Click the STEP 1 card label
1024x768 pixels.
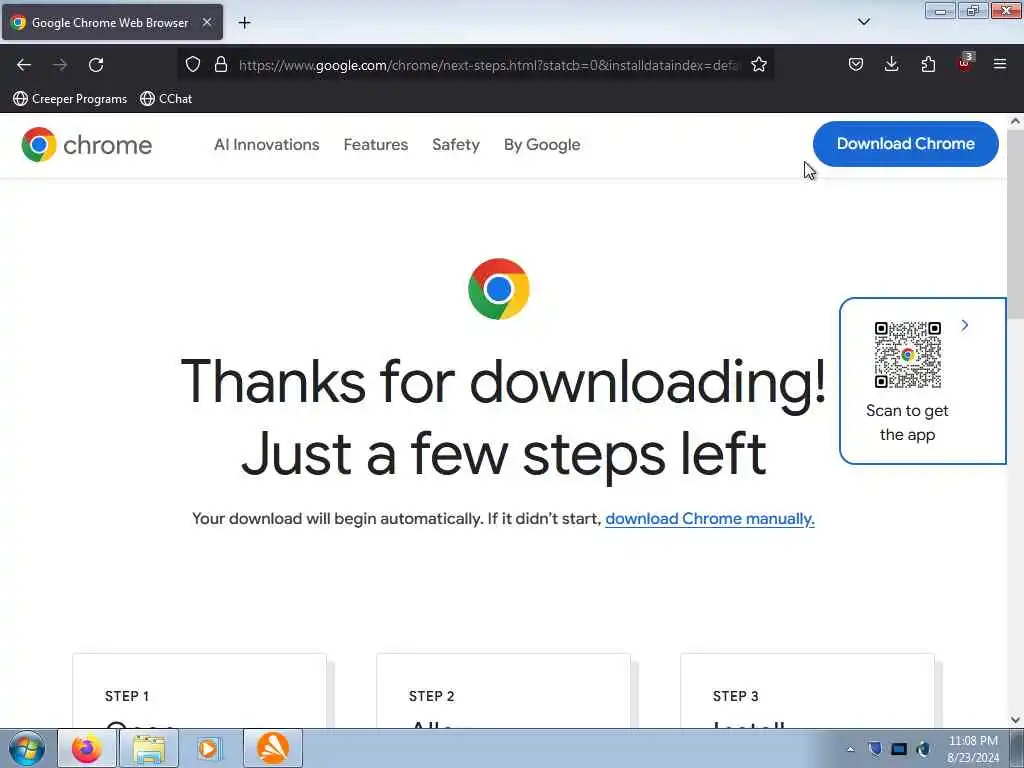[127, 696]
